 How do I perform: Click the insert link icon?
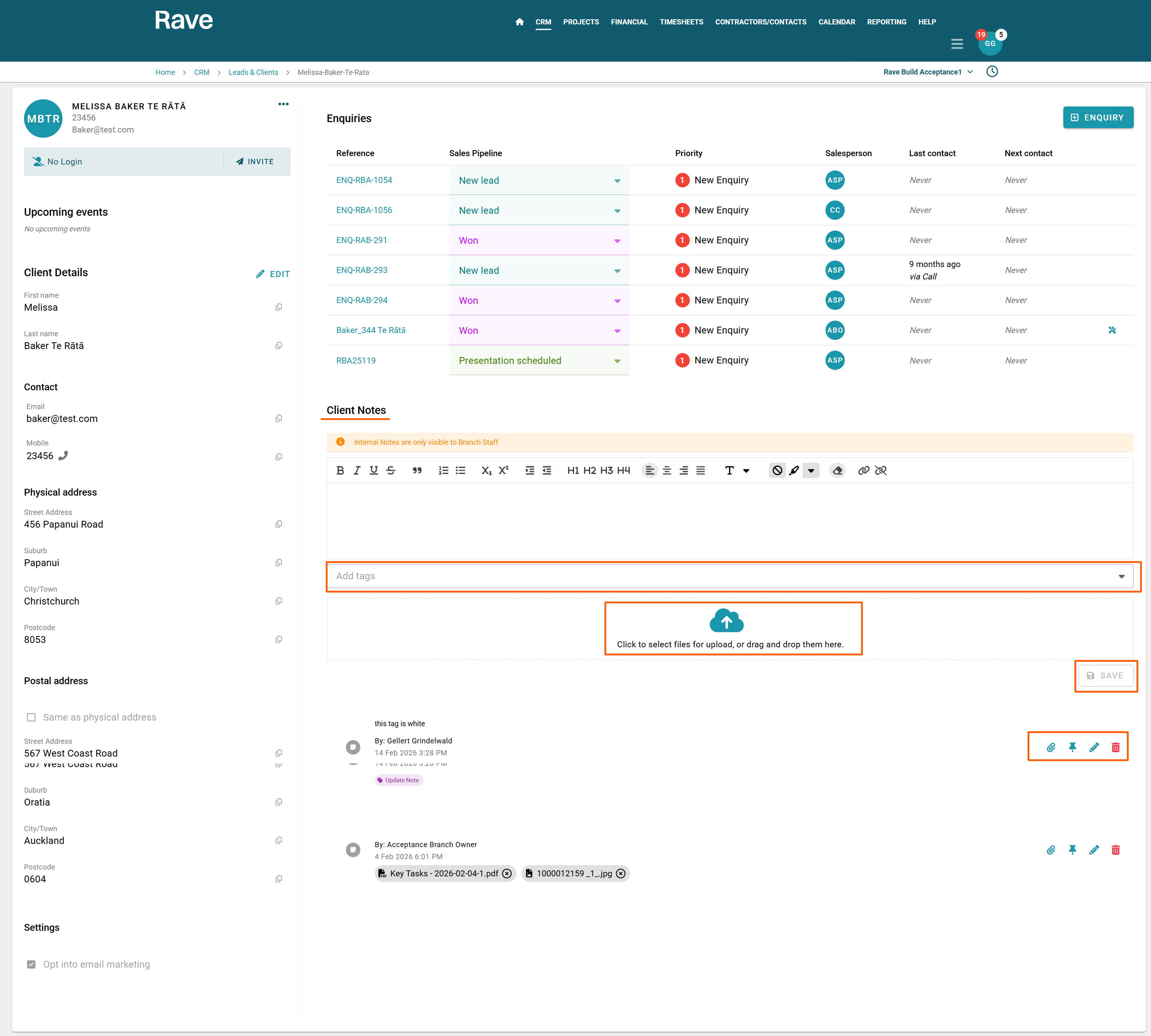[x=863, y=470]
